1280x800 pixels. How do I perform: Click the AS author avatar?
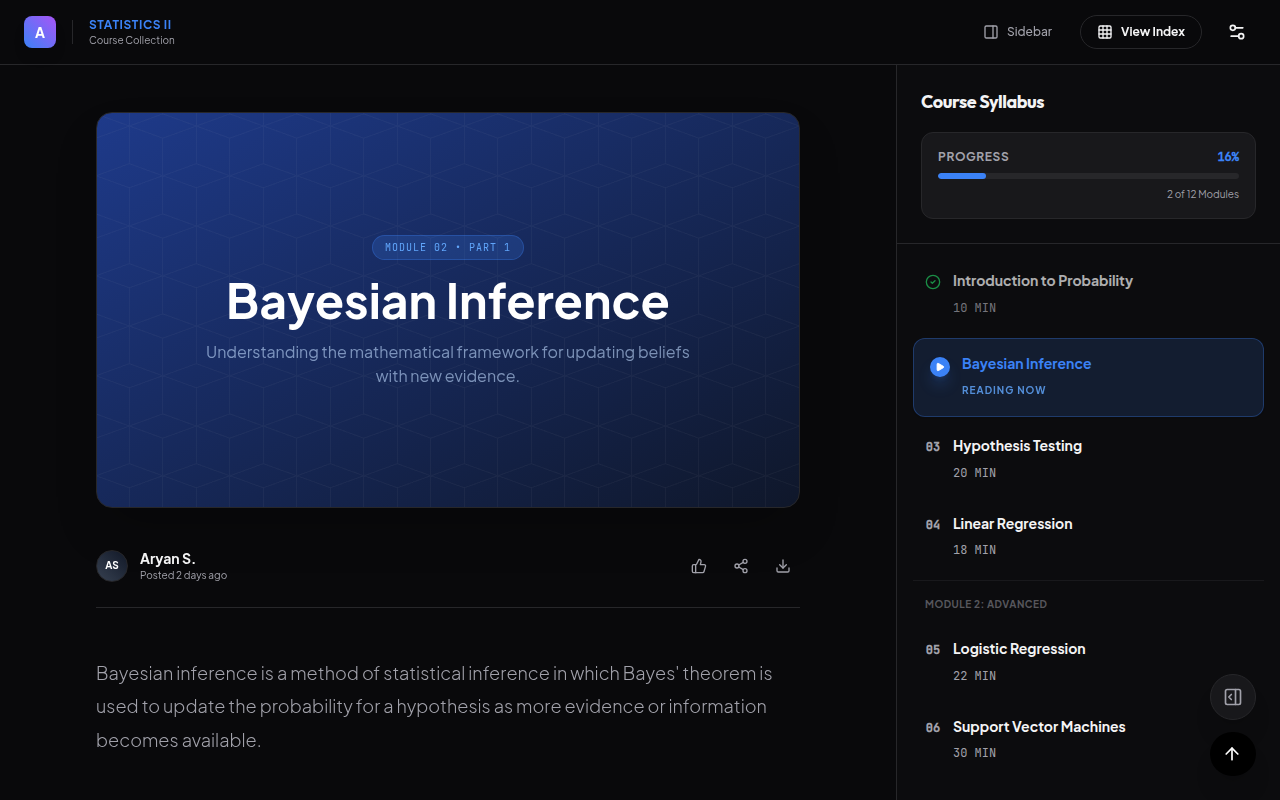coord(112,566)
